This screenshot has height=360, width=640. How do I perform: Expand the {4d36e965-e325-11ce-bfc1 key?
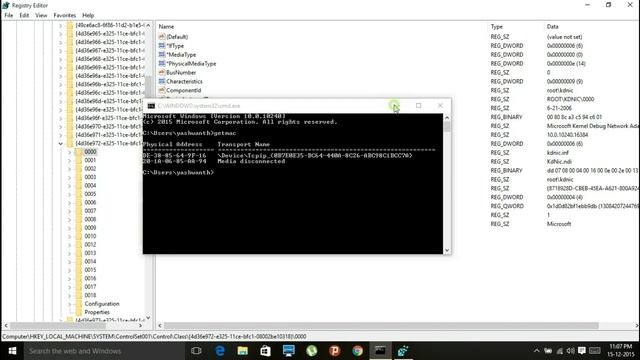tap(60, 33)
